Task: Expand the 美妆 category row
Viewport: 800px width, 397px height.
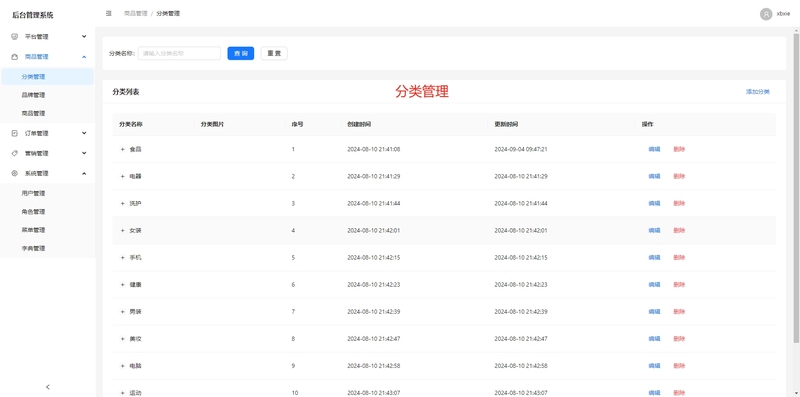Action: (122, 339)
